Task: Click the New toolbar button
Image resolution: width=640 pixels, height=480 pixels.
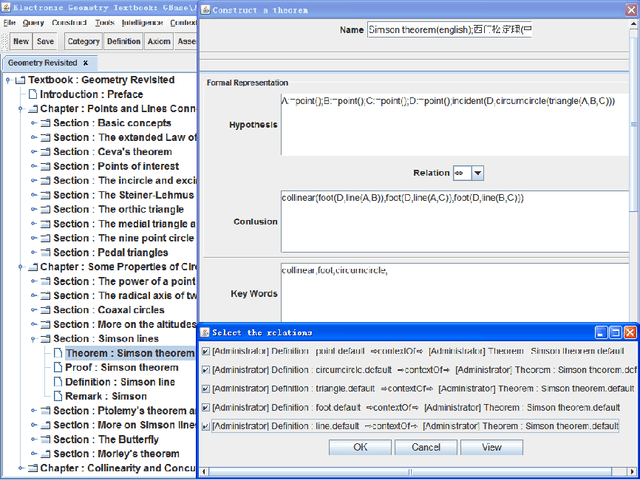Action: tap(21, 41)
